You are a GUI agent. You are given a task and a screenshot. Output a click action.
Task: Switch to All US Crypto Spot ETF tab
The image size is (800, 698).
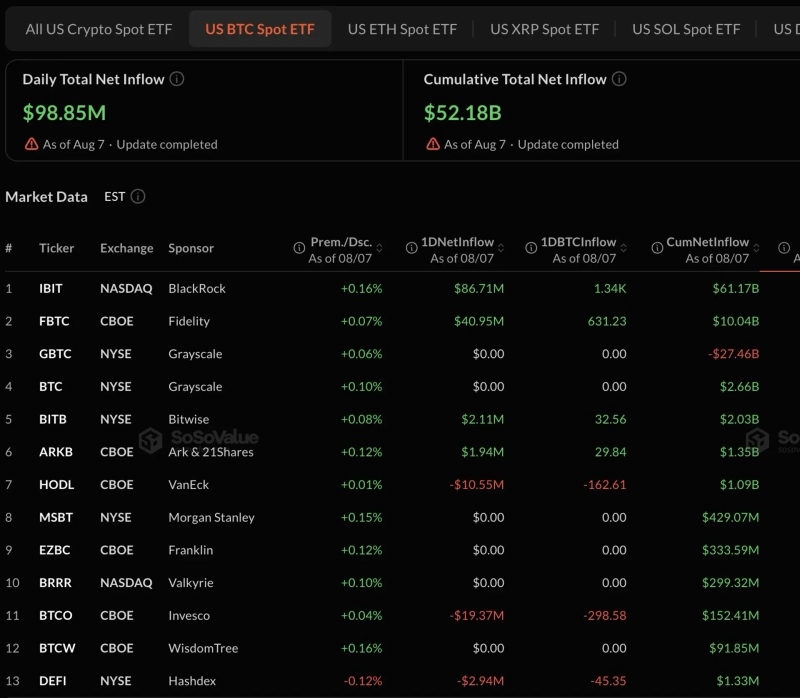click(x=99, y=30)
